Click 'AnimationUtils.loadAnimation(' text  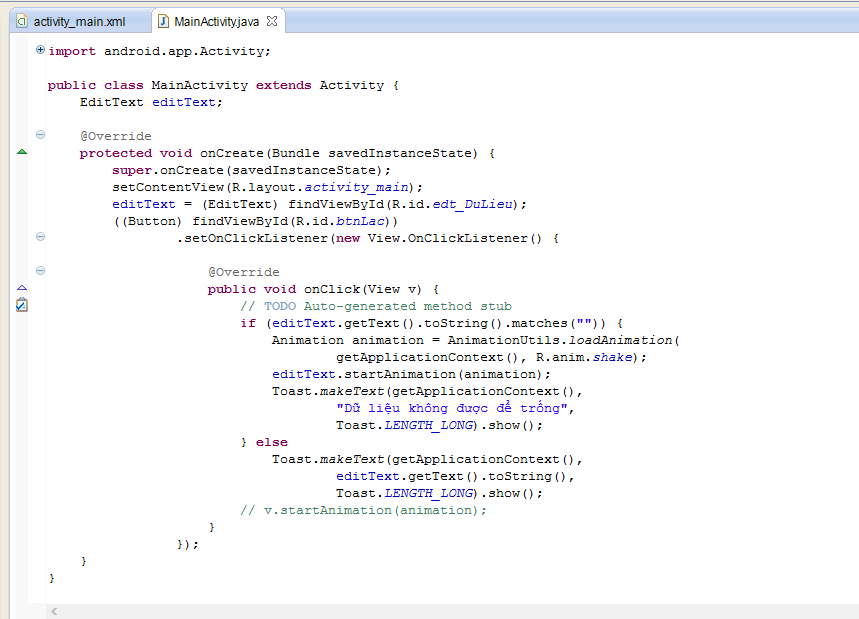pos(564,340)
